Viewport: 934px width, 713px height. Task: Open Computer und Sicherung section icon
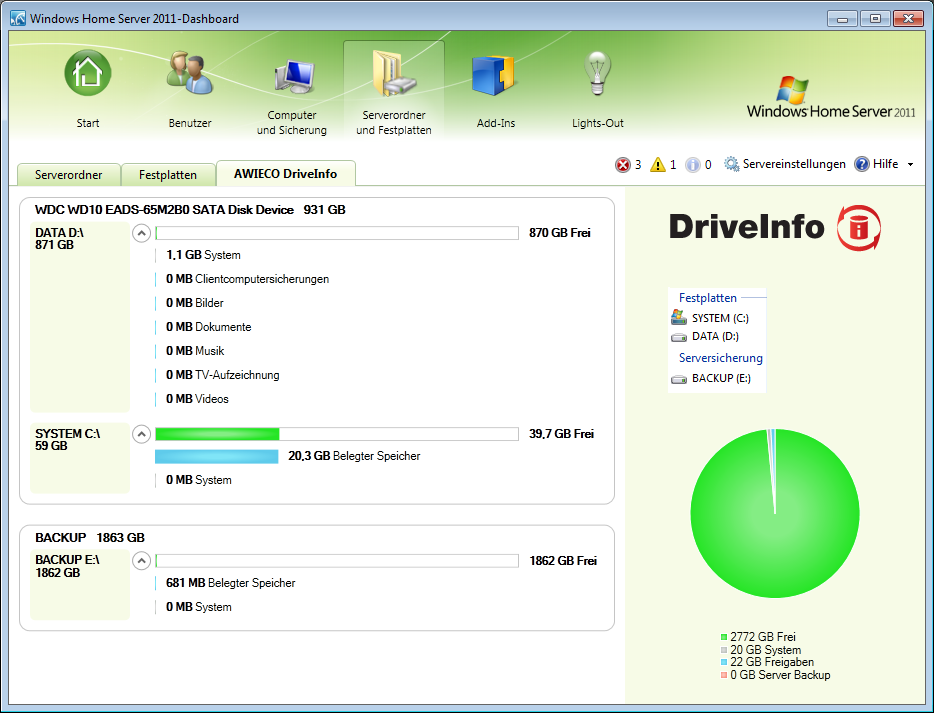294,76
